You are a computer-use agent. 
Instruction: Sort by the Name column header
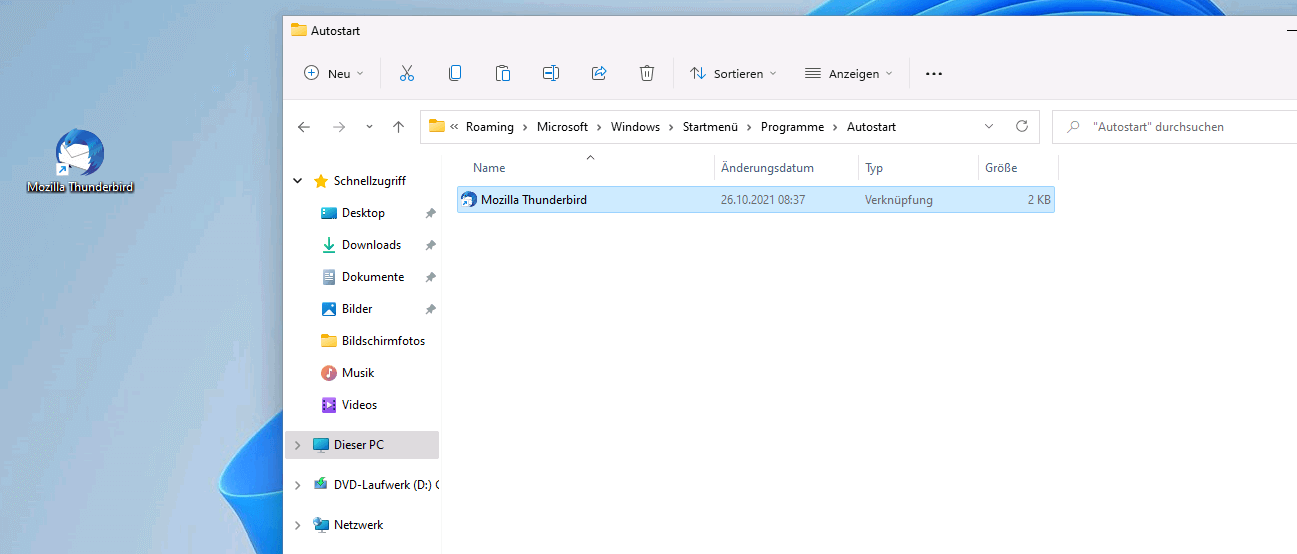point(590,168)
